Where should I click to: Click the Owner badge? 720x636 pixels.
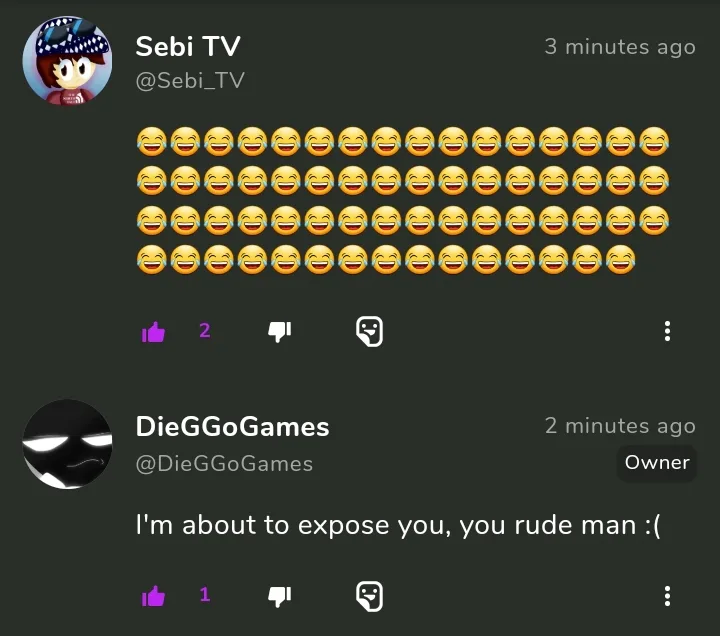(x=657, y=463)
